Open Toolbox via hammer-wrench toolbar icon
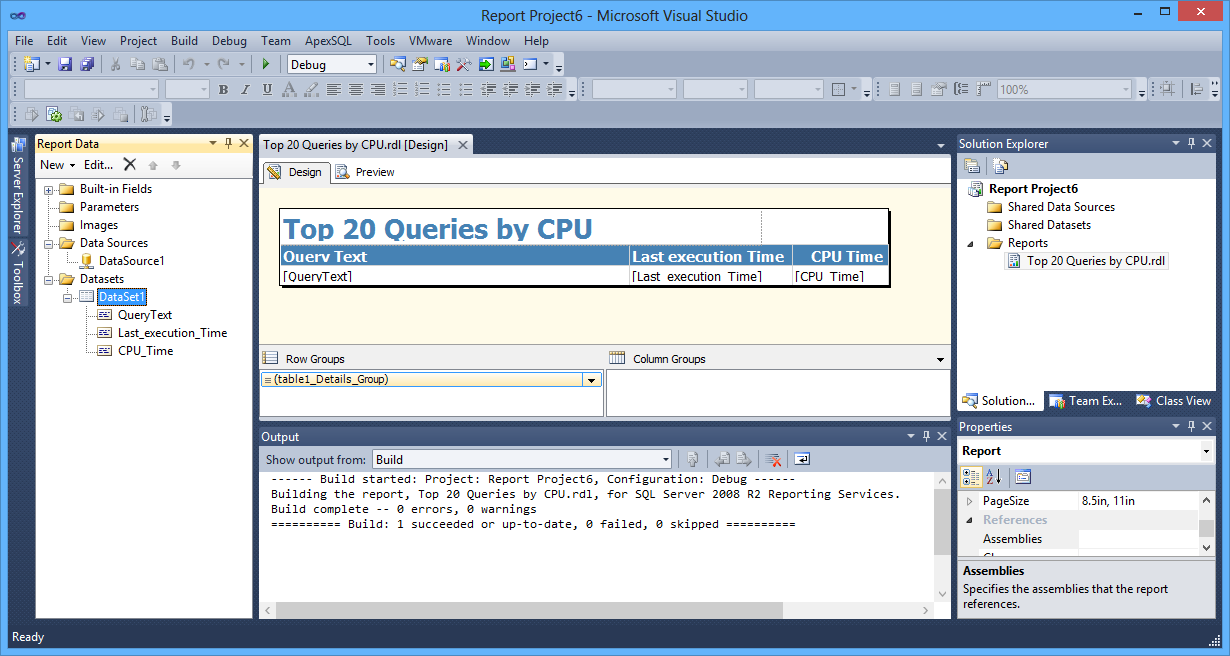The image size is (1230, 656). click(x=463, y=64)
